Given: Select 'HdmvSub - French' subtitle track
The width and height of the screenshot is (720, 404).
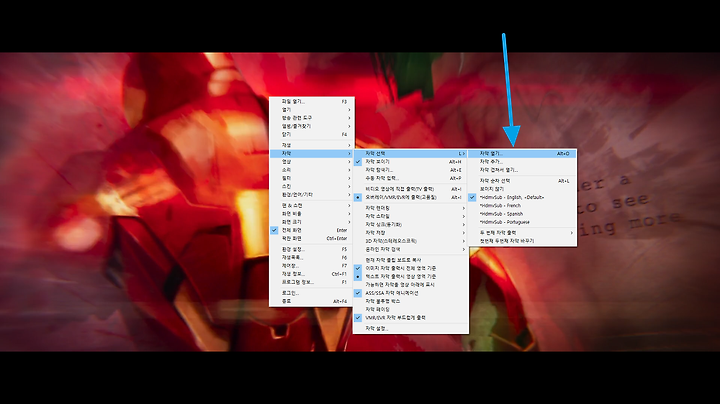Looking at the screenshot, I should [x=522, y=206].
